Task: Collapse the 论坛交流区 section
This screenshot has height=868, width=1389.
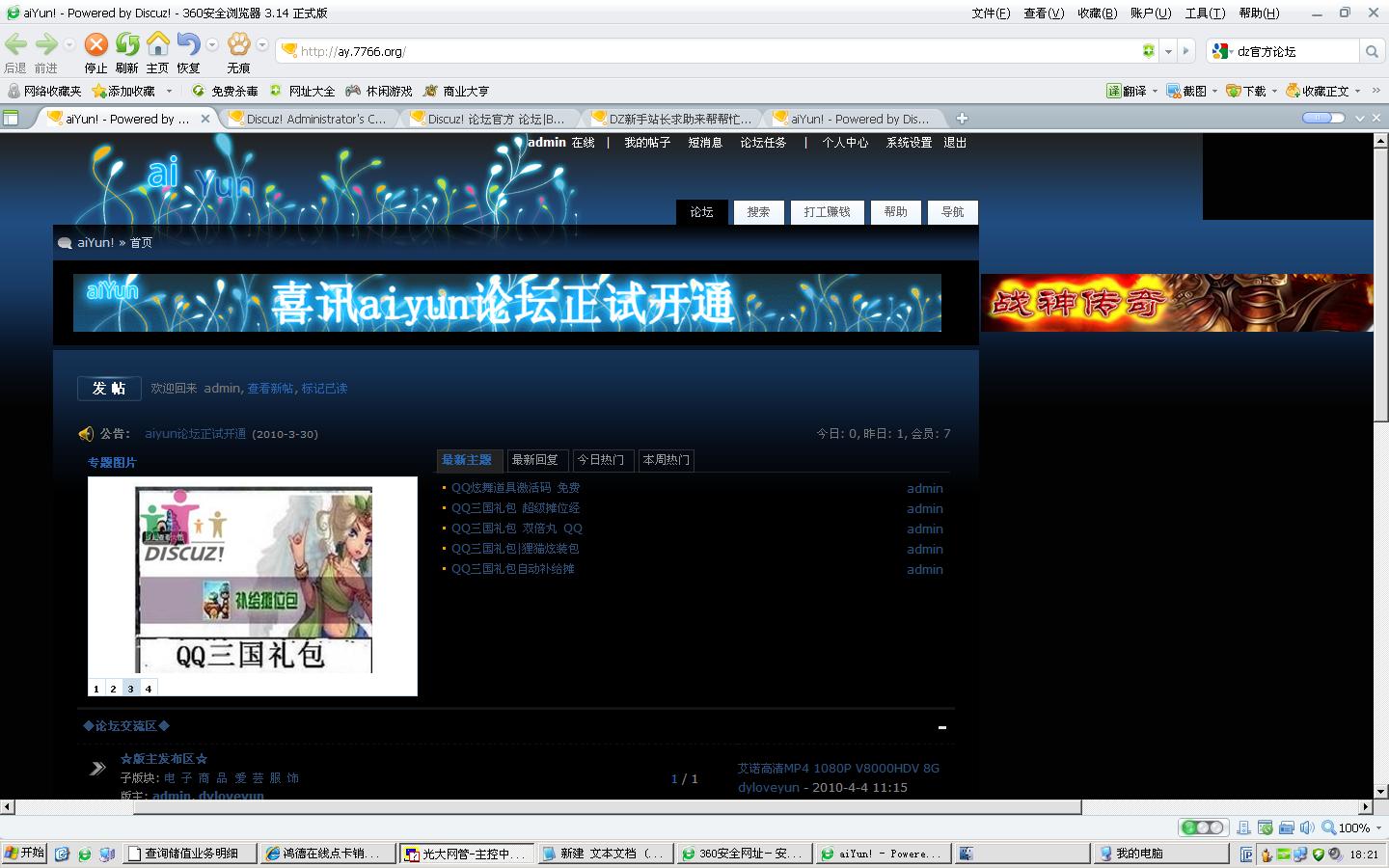Action: coord(942,727)
